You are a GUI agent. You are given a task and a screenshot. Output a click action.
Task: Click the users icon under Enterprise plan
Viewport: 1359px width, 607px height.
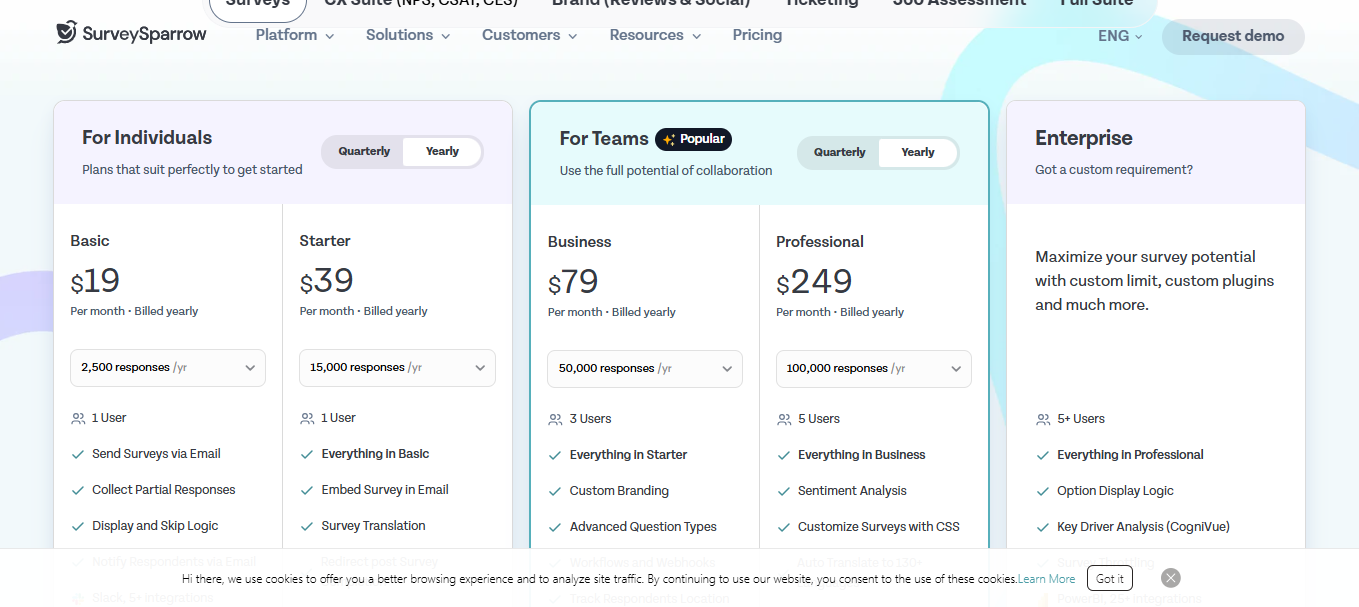click(x=1043, y=419)
